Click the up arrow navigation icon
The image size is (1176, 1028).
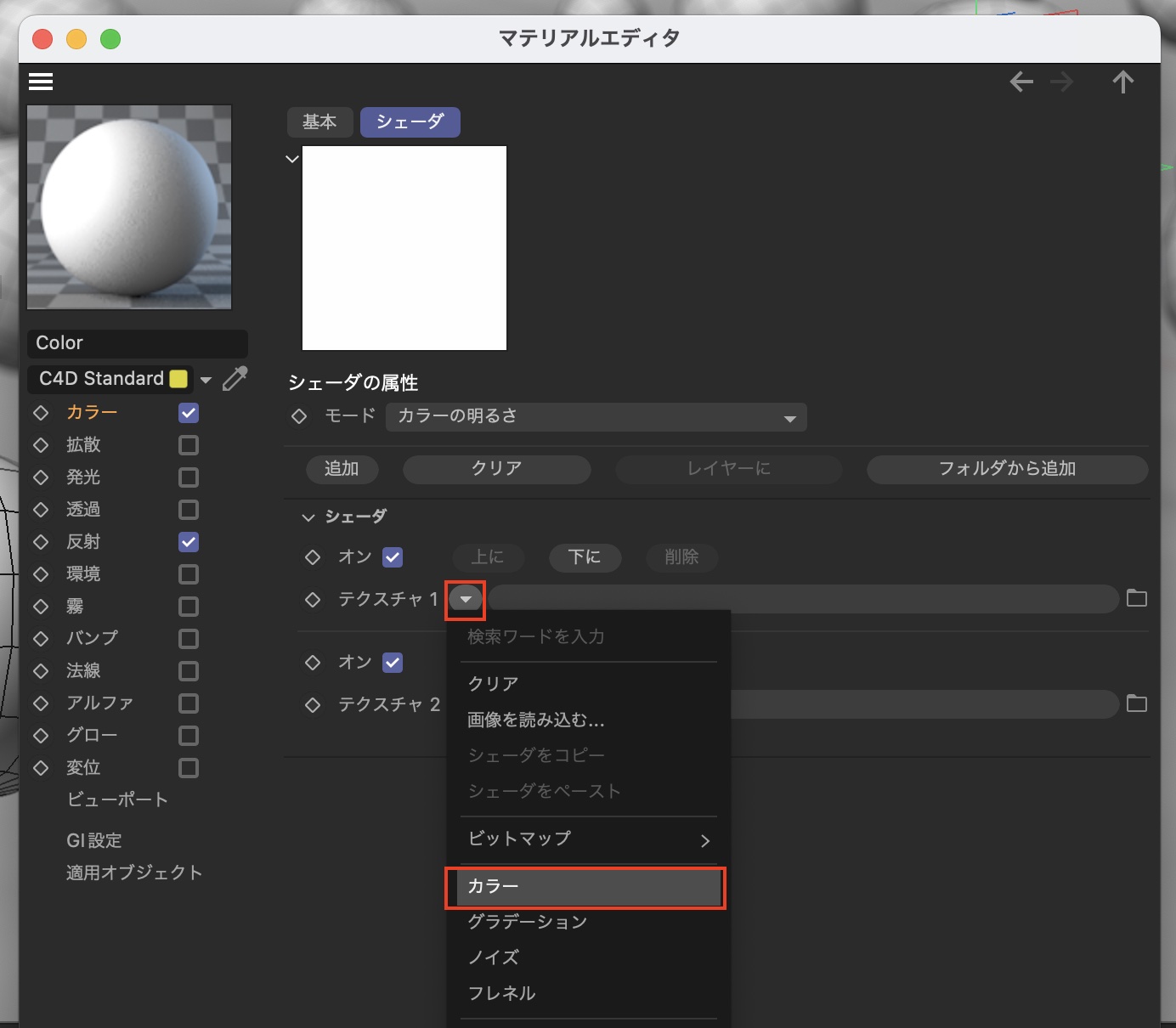tap(1122, 82)
